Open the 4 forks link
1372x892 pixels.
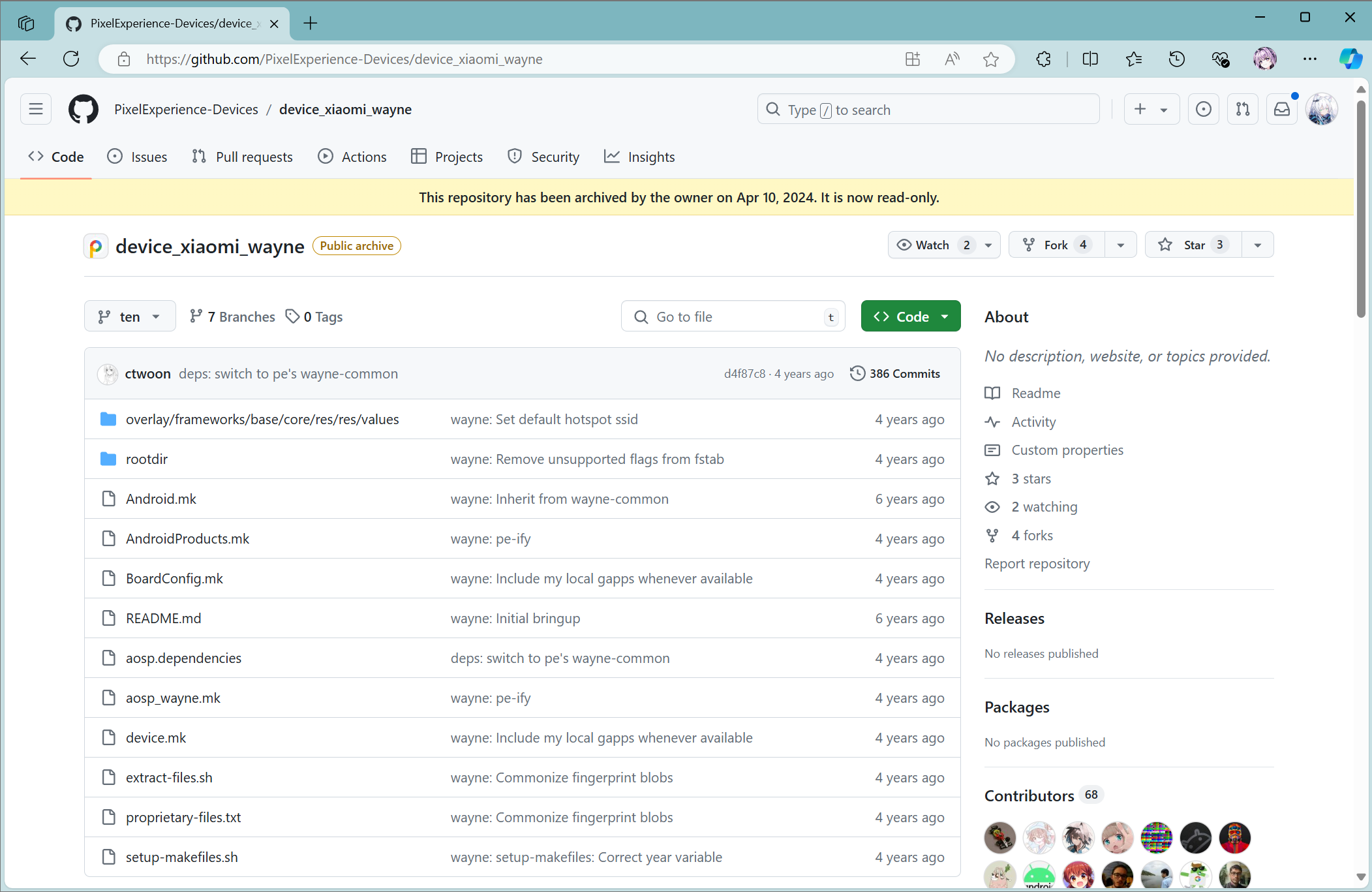click(x=1032, y=535)
